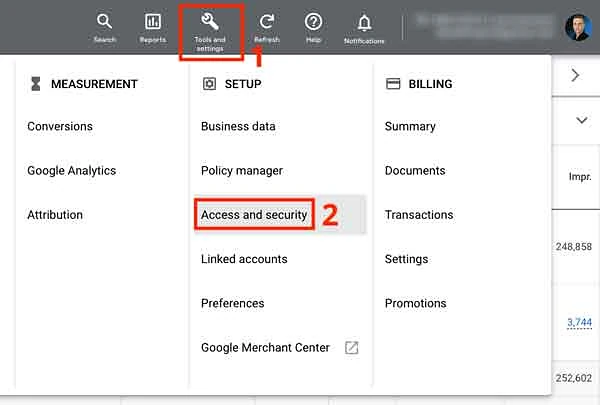Screen dimensions: 600x405
Task: Open Business data under Setup
Action: [x=238, y=126]
